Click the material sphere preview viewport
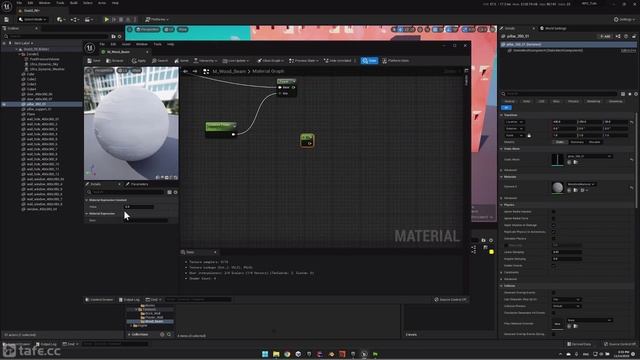The image size is (640, 360). [x=131, y=123]
